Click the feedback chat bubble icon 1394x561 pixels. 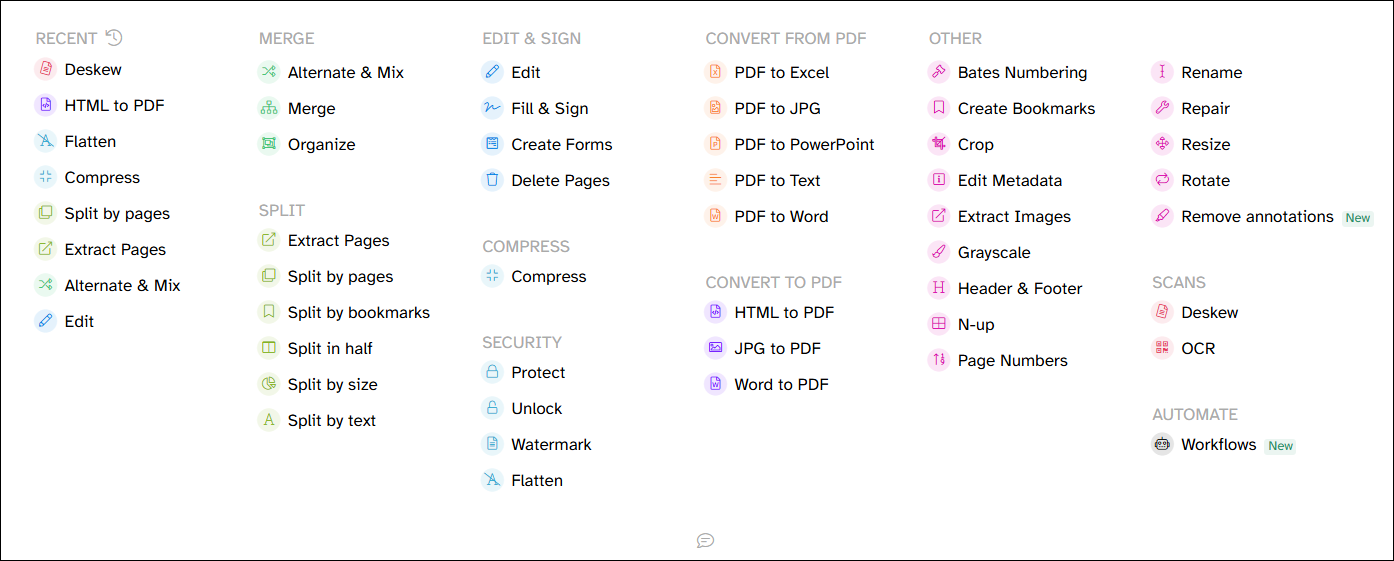(x=705, y=540)
